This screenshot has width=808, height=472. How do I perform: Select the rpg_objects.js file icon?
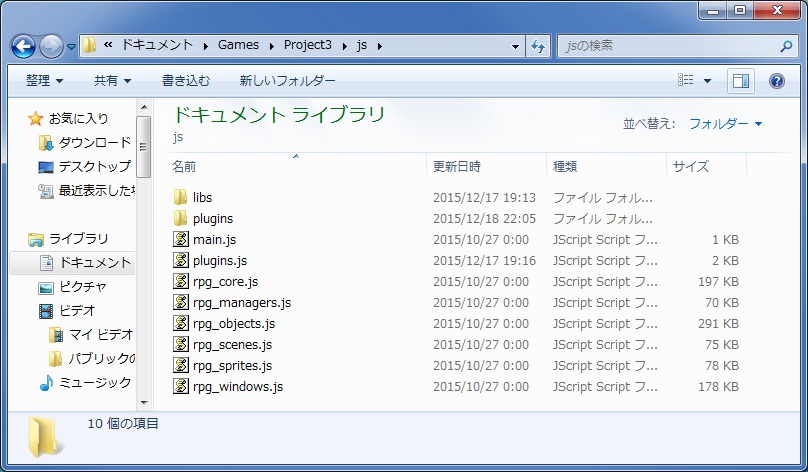pos(181,323)
